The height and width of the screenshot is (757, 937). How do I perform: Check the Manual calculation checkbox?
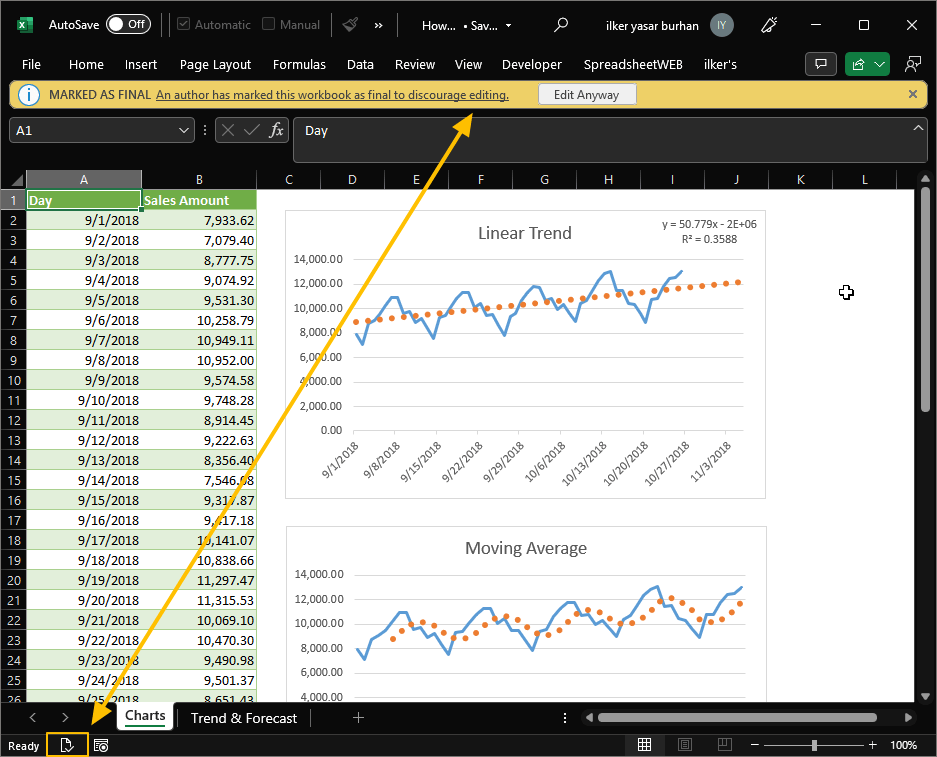[x=269, y=24]
